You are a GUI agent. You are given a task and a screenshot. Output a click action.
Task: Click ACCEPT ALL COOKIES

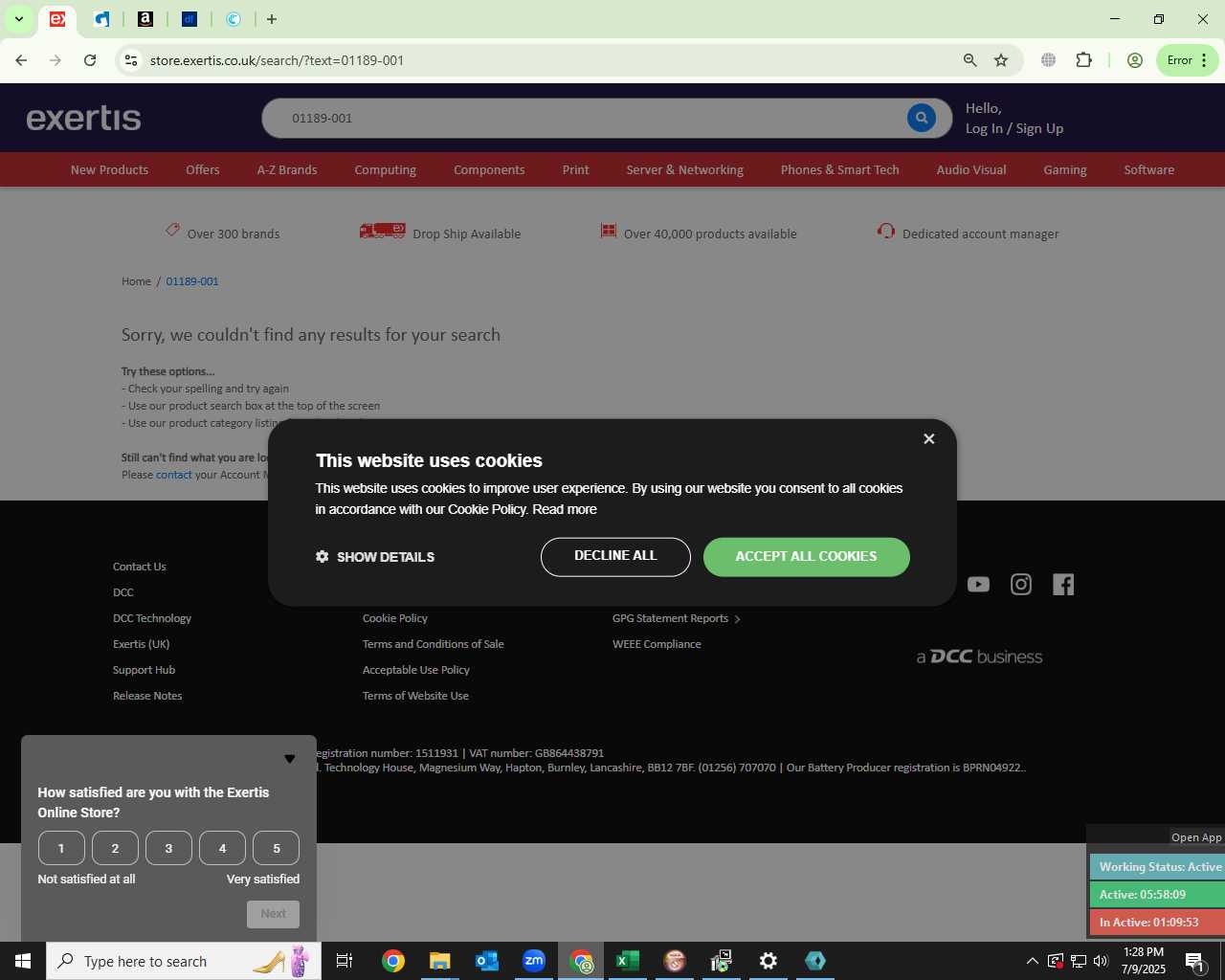click(x=806, y=557)
